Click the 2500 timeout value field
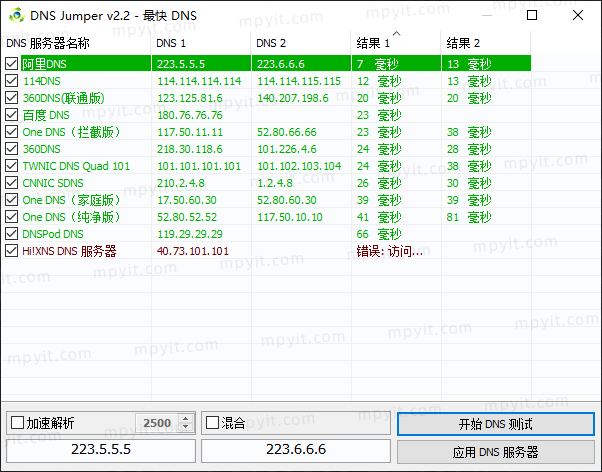Image resolution: width=602 pixels, height=472 pixels. coord(157,423)
